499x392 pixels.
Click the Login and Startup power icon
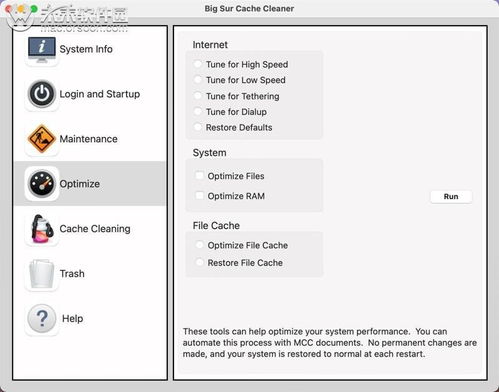click(x=42, y=94)
